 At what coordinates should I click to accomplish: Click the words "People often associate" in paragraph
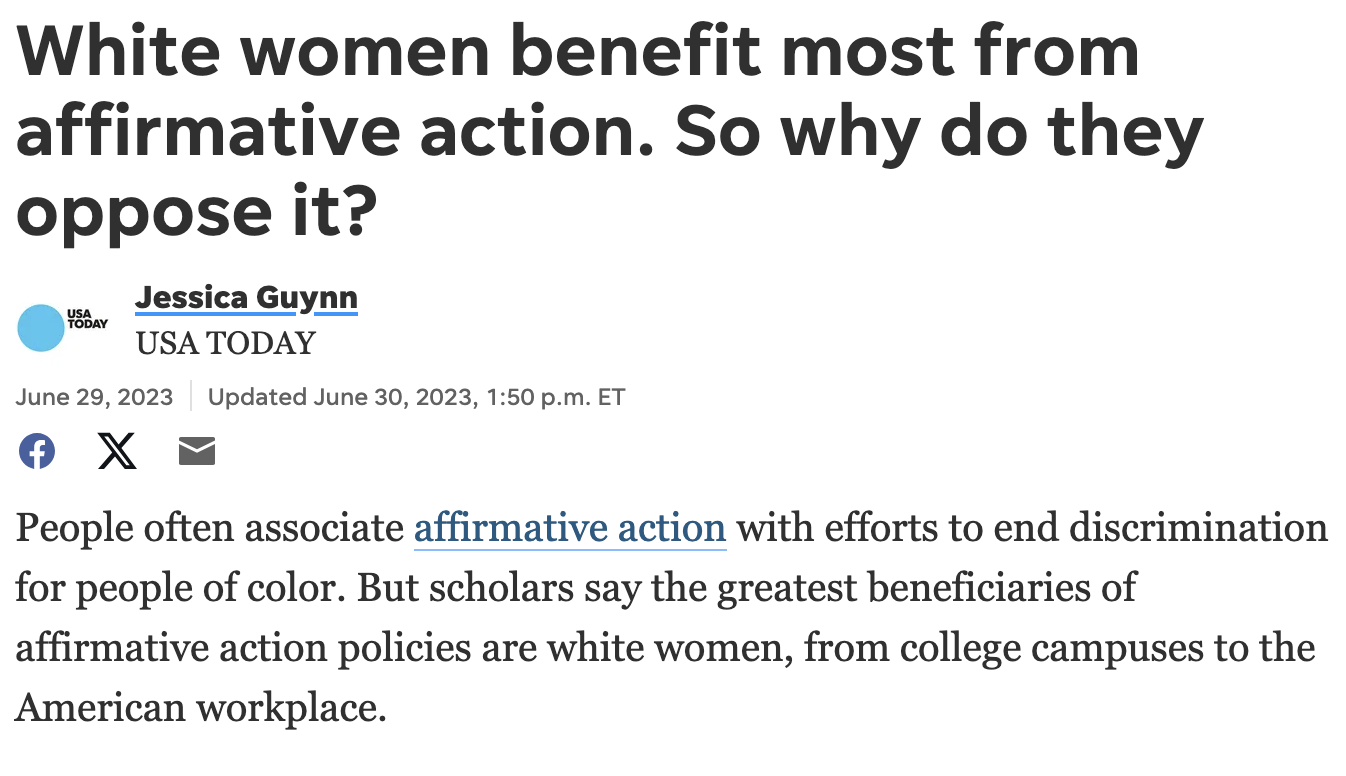(208, 528)
